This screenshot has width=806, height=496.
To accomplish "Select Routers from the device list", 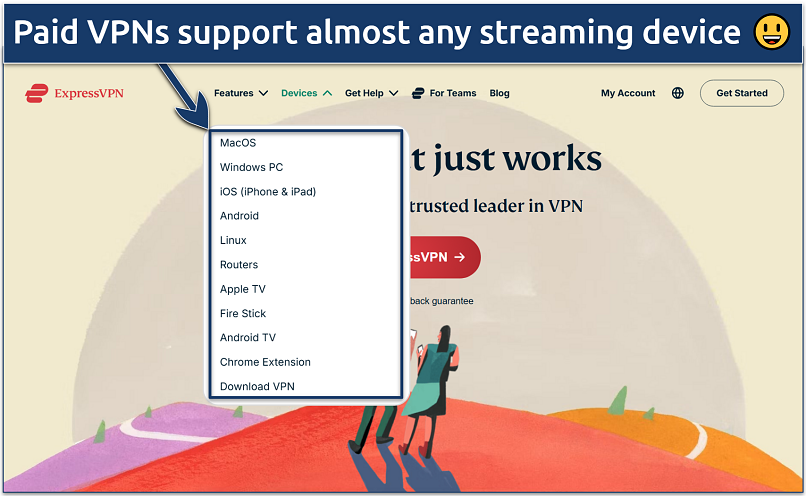I will tap(239, 265).
